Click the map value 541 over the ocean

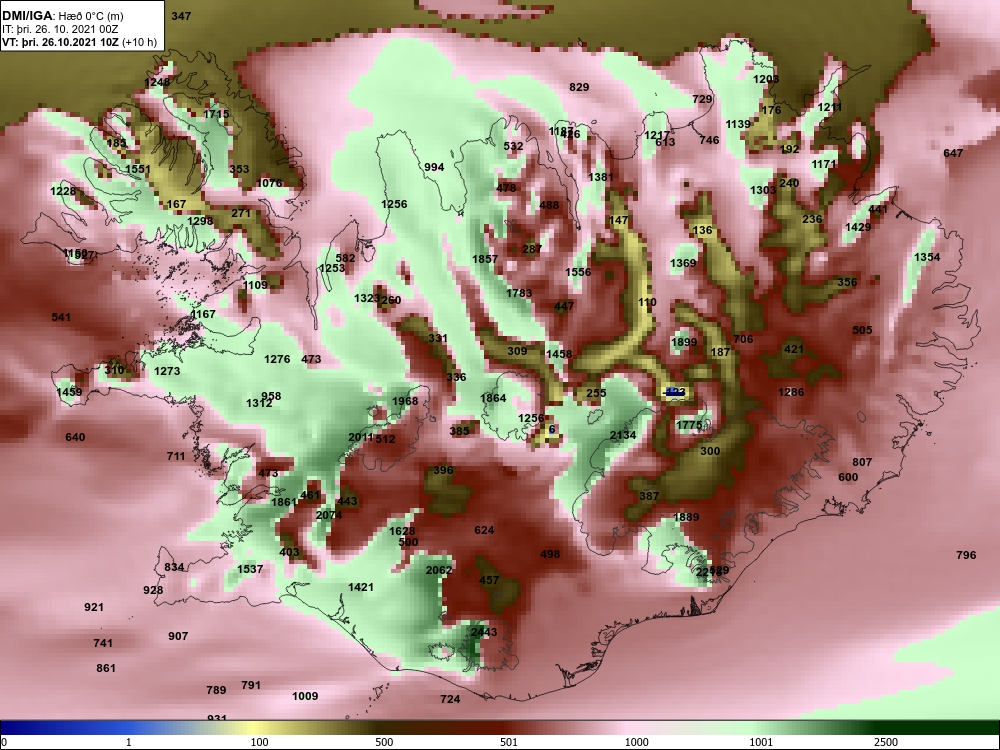coord(61,317)
